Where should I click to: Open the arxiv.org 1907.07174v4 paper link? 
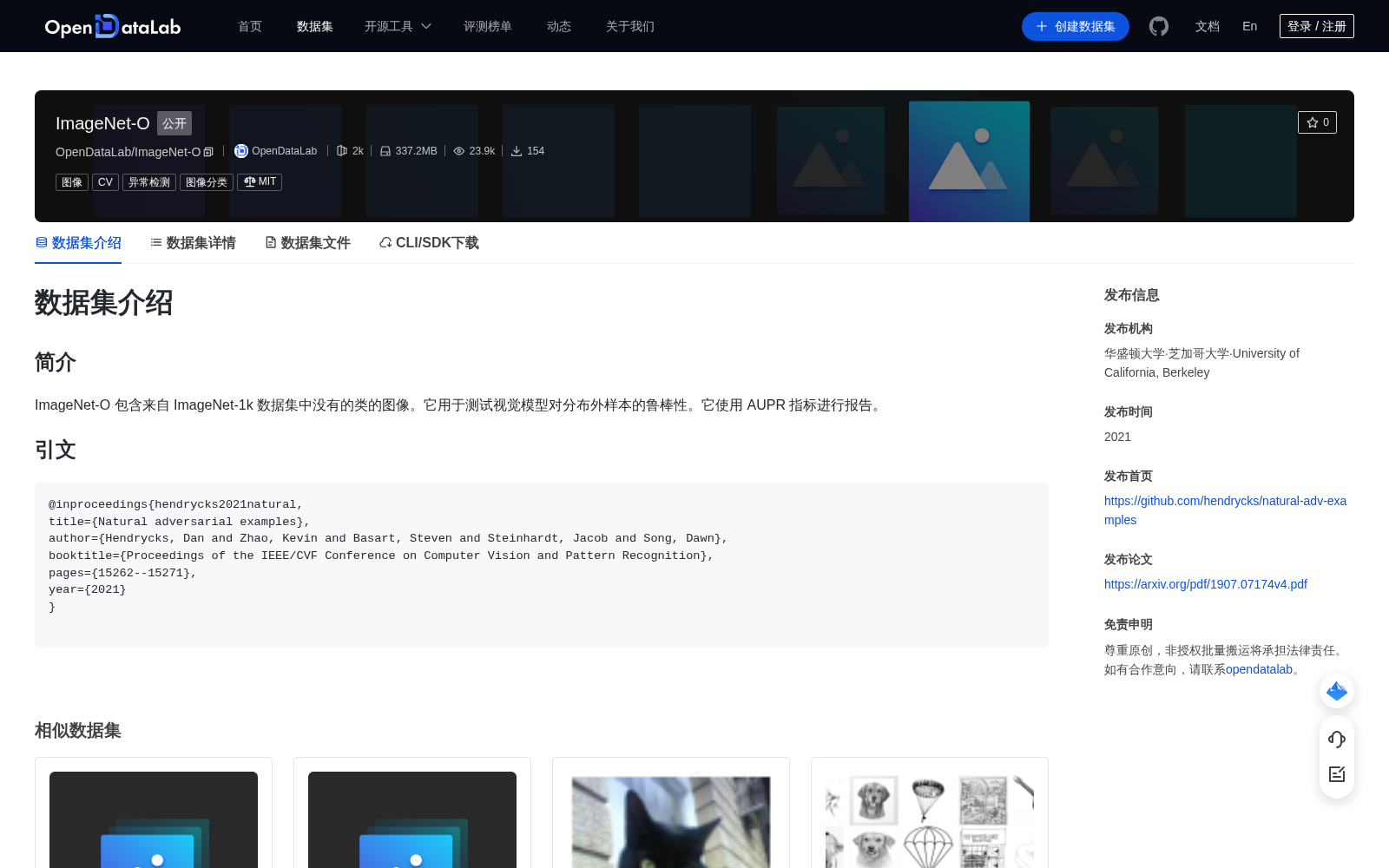point(1206,584)
